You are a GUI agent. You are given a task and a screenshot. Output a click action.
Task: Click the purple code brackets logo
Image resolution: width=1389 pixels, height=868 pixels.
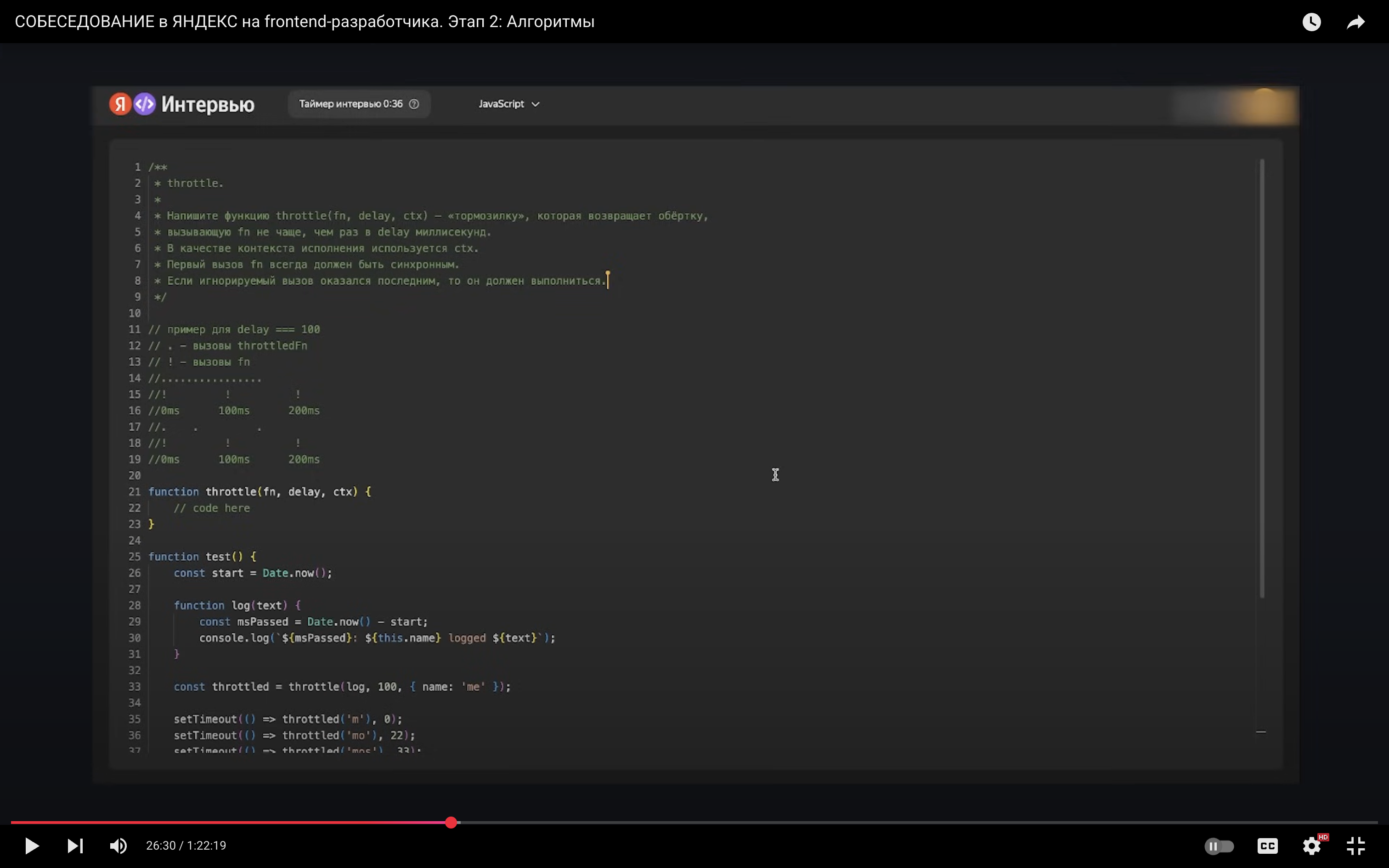coord(145,104)
